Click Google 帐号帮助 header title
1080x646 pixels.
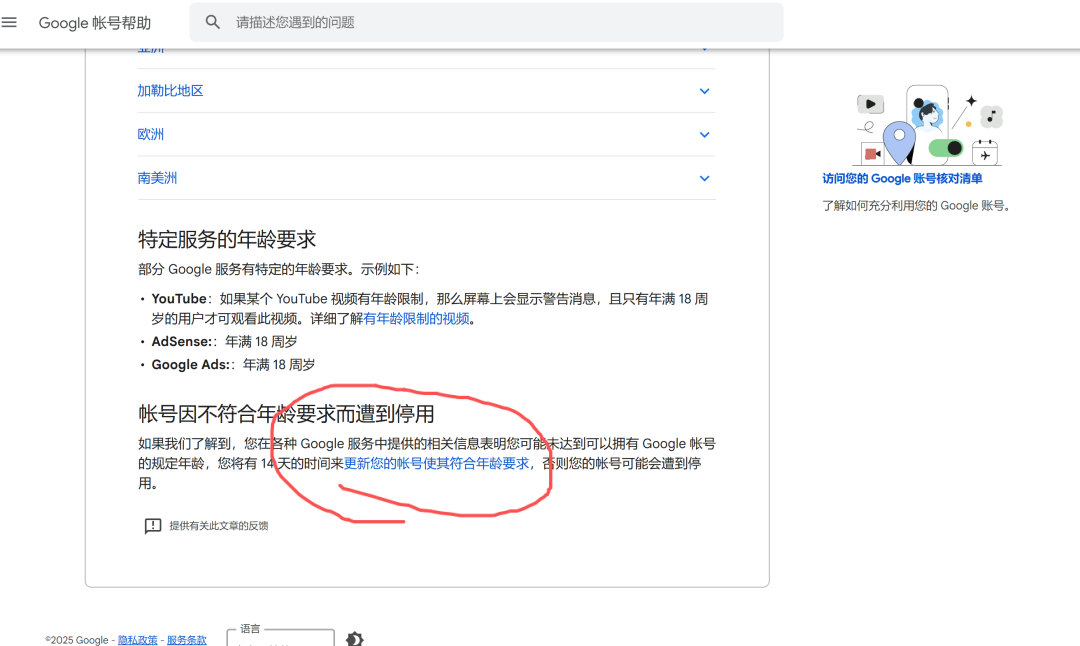[96, 22]
